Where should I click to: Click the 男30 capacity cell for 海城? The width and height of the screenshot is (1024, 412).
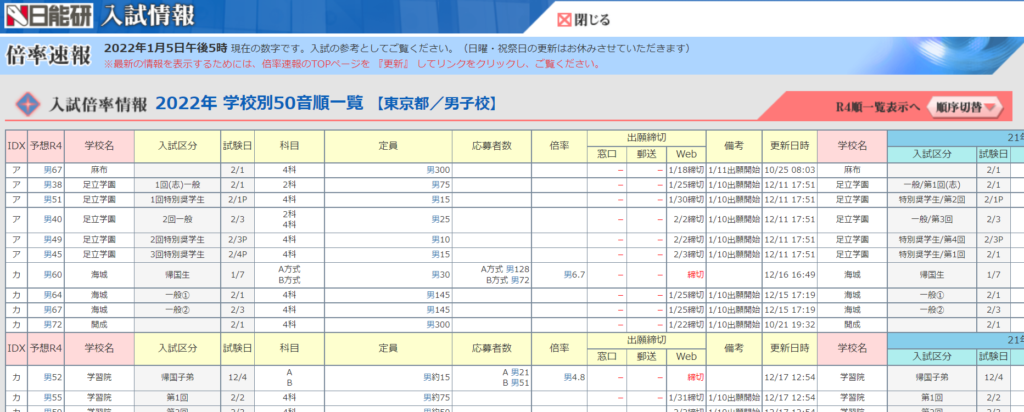[441, 274]
